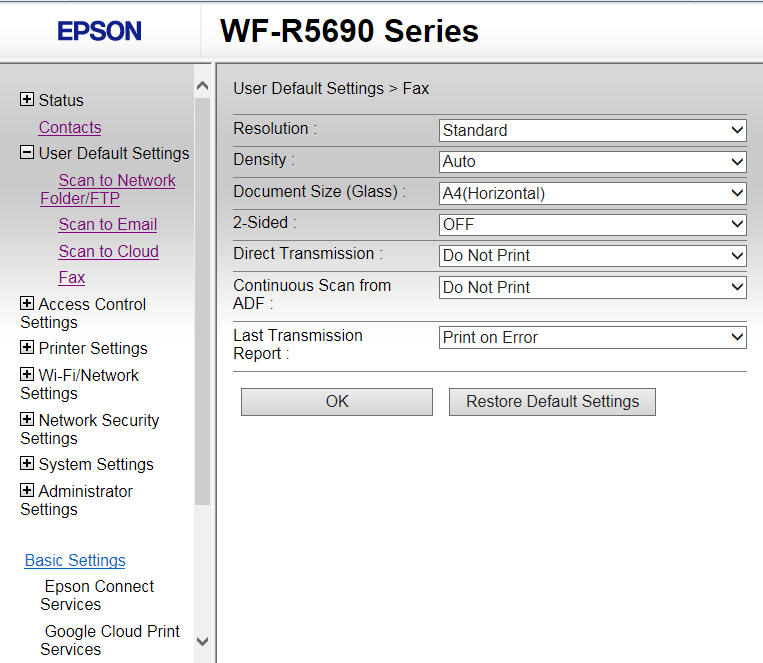This screenshot has height=663, width=763.
Task: Click the OK button
Action: pyautogui.click(x=337, y=402)
